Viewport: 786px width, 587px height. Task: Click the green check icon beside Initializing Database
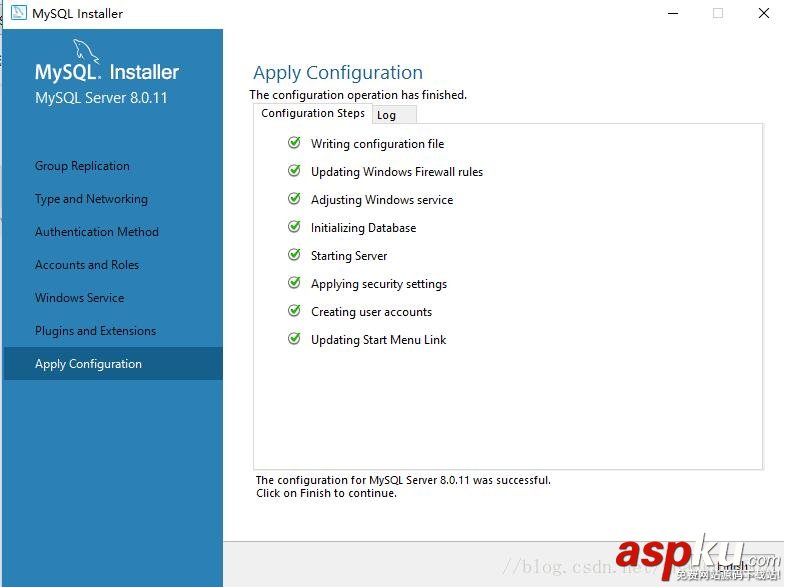pyautogui.click(x=294, y=227)
